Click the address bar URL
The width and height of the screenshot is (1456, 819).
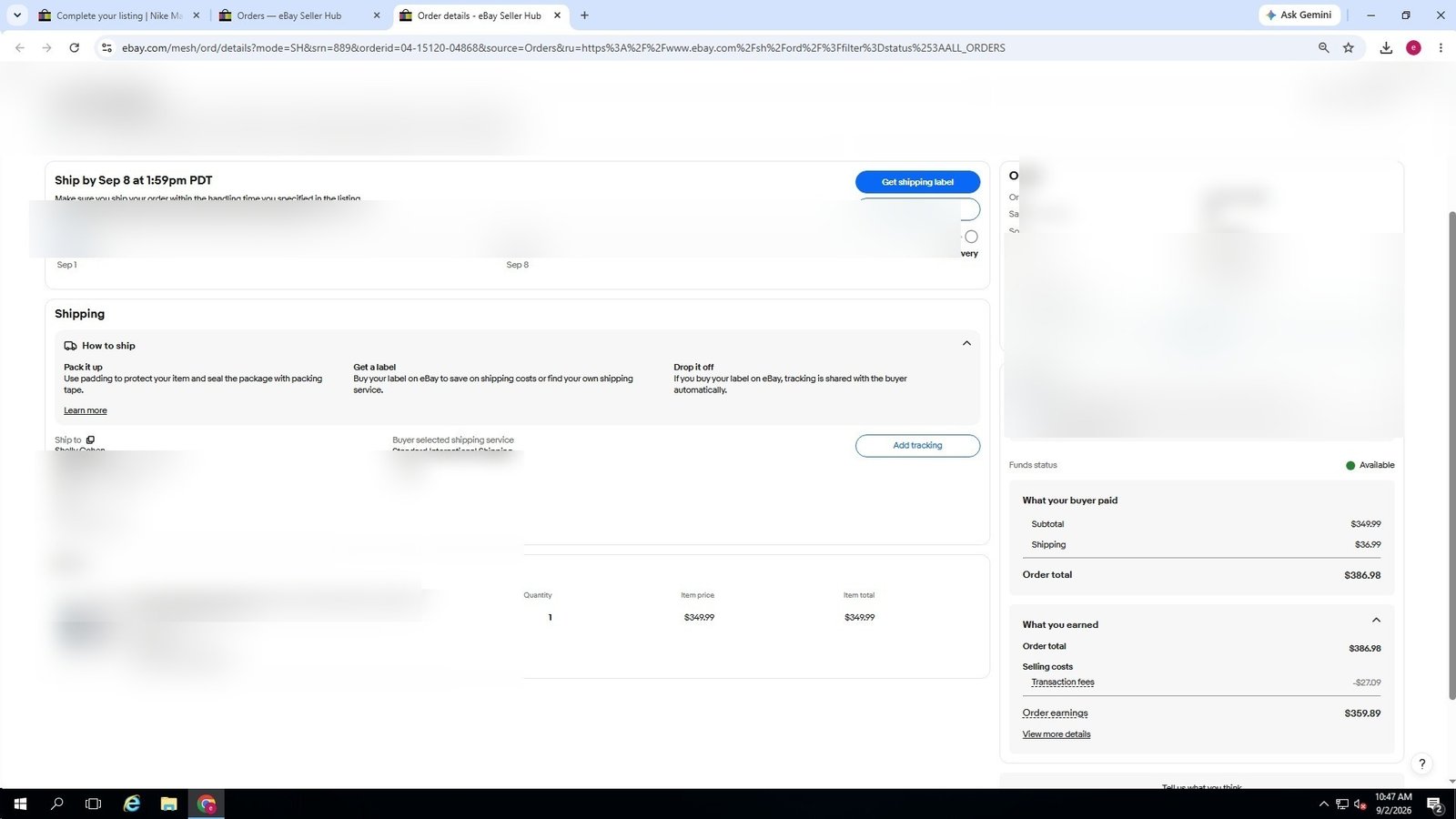coord(563,48)
